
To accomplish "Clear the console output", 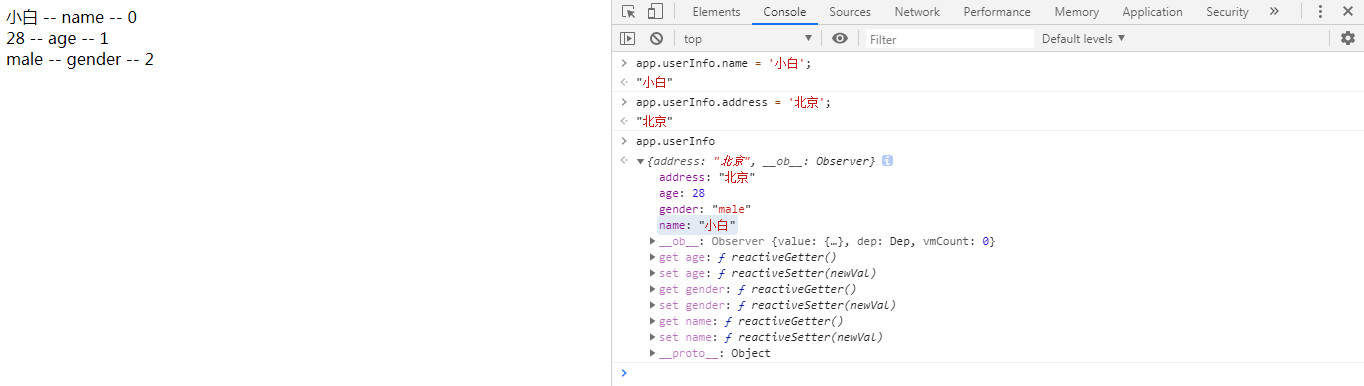I will tap(656, 38).
